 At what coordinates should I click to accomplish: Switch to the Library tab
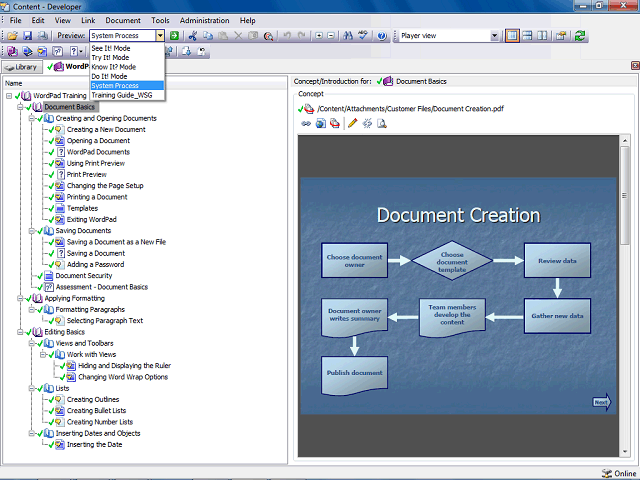click(22, 67)
